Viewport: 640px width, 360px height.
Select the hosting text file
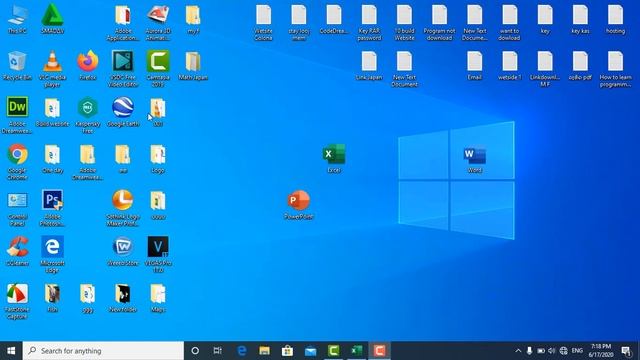(615, 19)
